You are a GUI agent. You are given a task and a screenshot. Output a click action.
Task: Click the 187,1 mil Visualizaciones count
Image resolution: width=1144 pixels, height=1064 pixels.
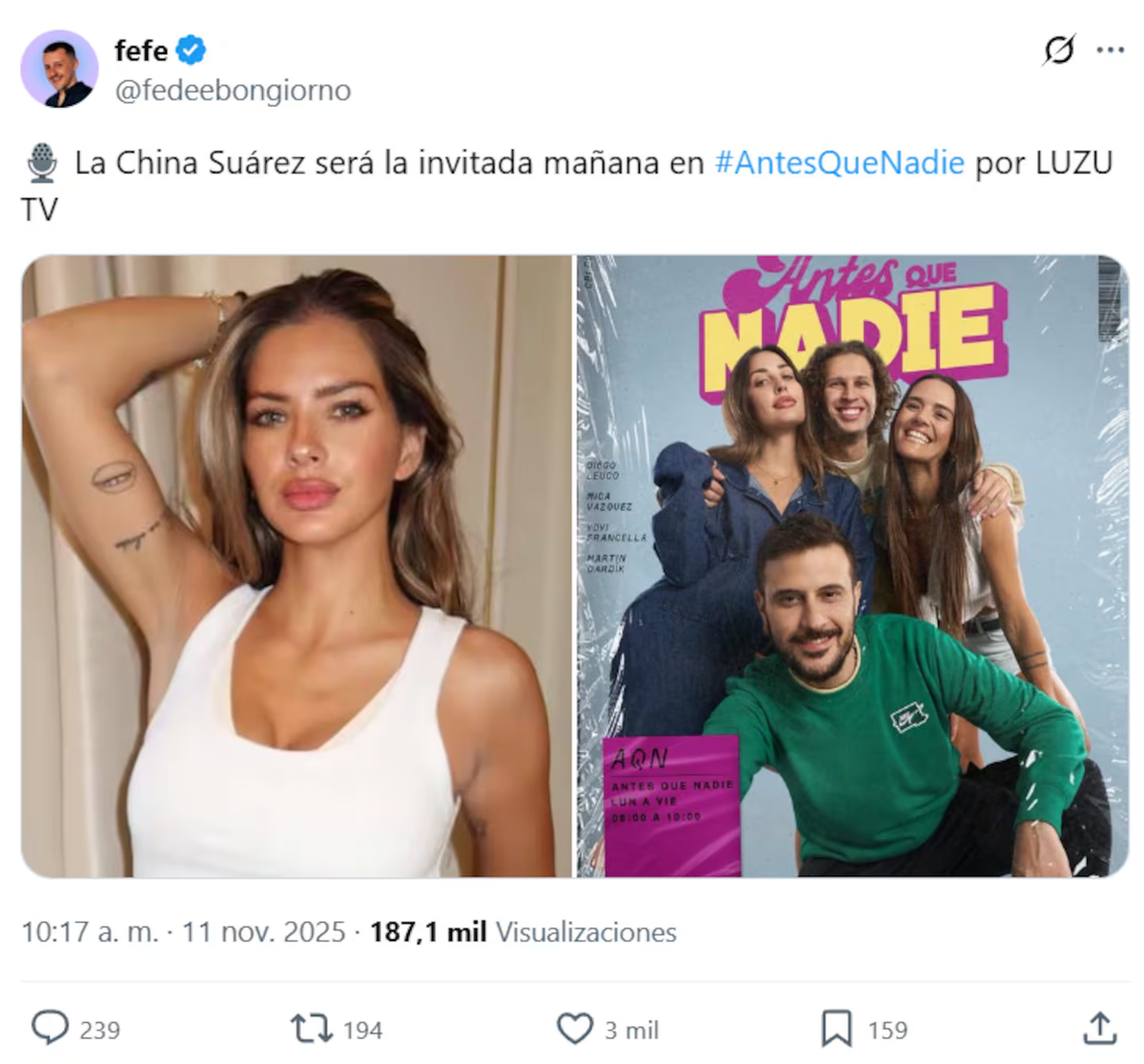point(522,931)
